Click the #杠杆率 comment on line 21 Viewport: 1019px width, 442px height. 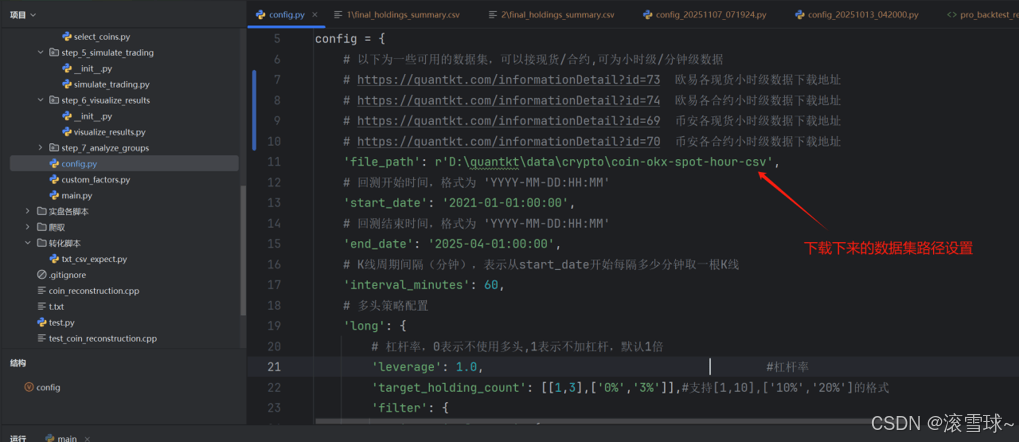(x=788, y=367)
